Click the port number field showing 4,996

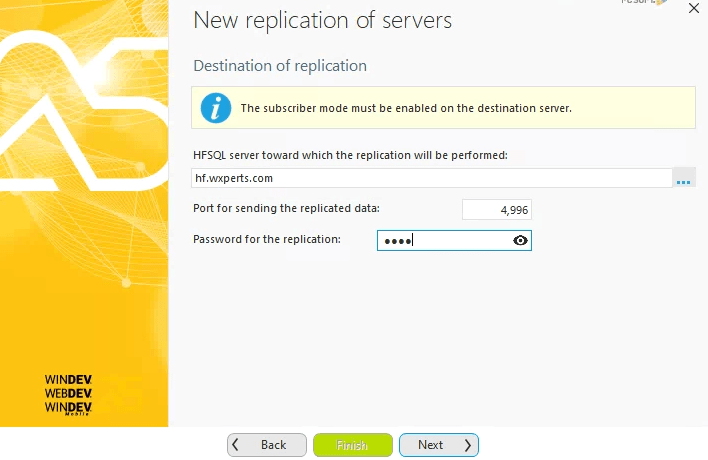click(497, 210)
